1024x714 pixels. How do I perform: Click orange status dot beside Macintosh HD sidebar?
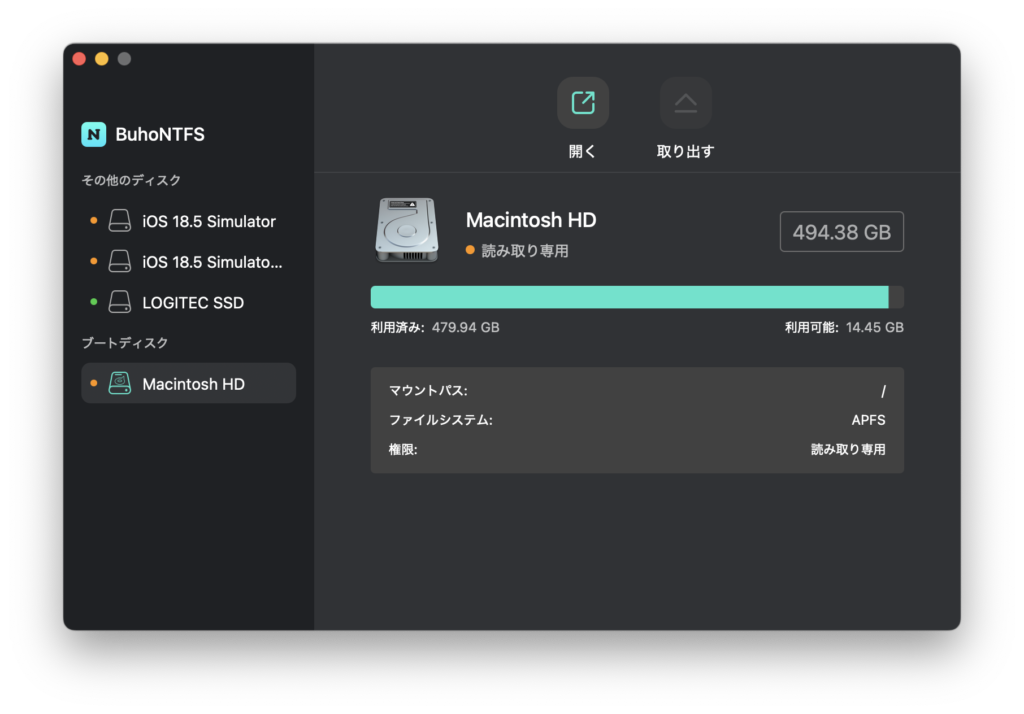tap(93, 383)
